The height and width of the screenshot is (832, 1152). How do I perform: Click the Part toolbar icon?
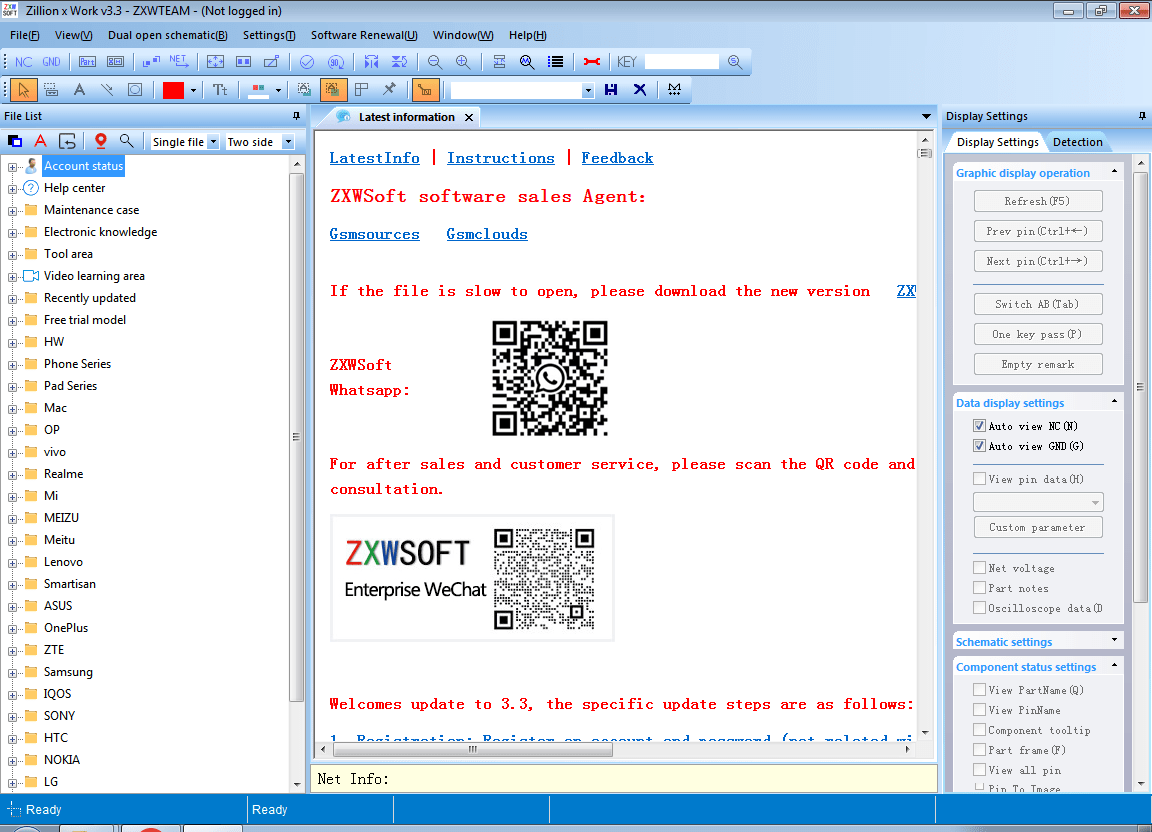[x=87, y=62]
